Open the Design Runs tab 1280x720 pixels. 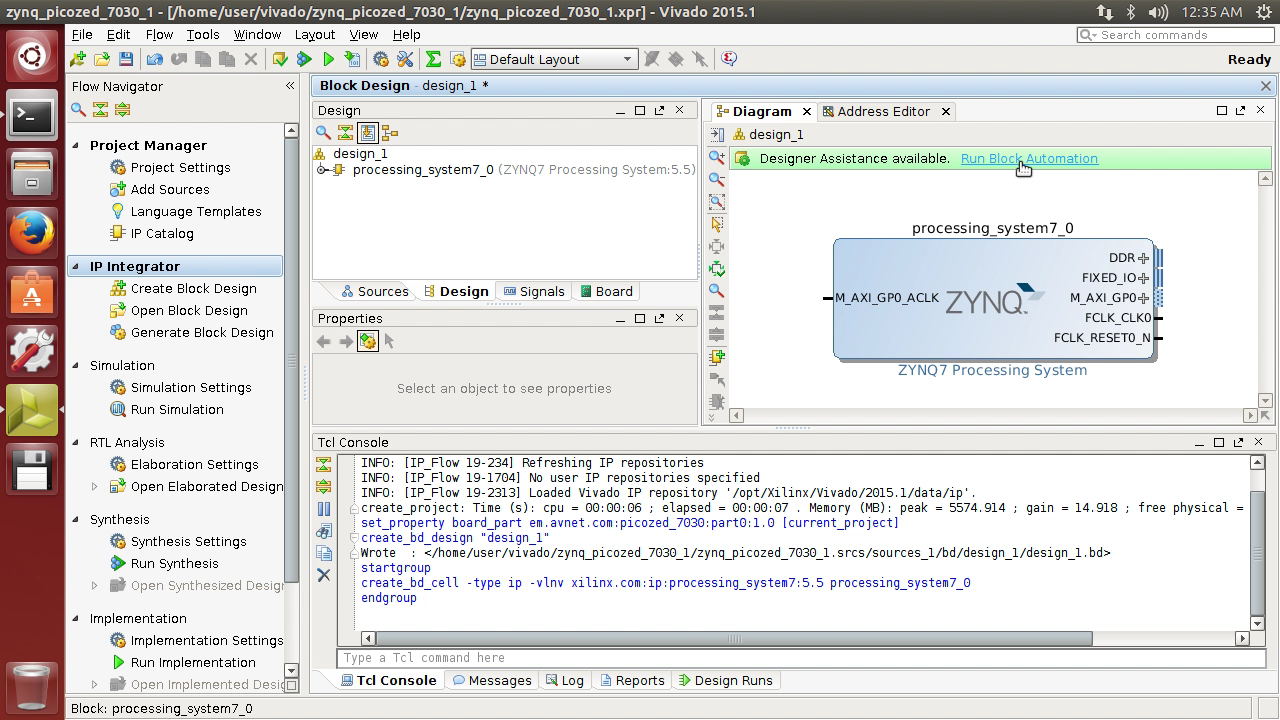[x=725, y=680]
